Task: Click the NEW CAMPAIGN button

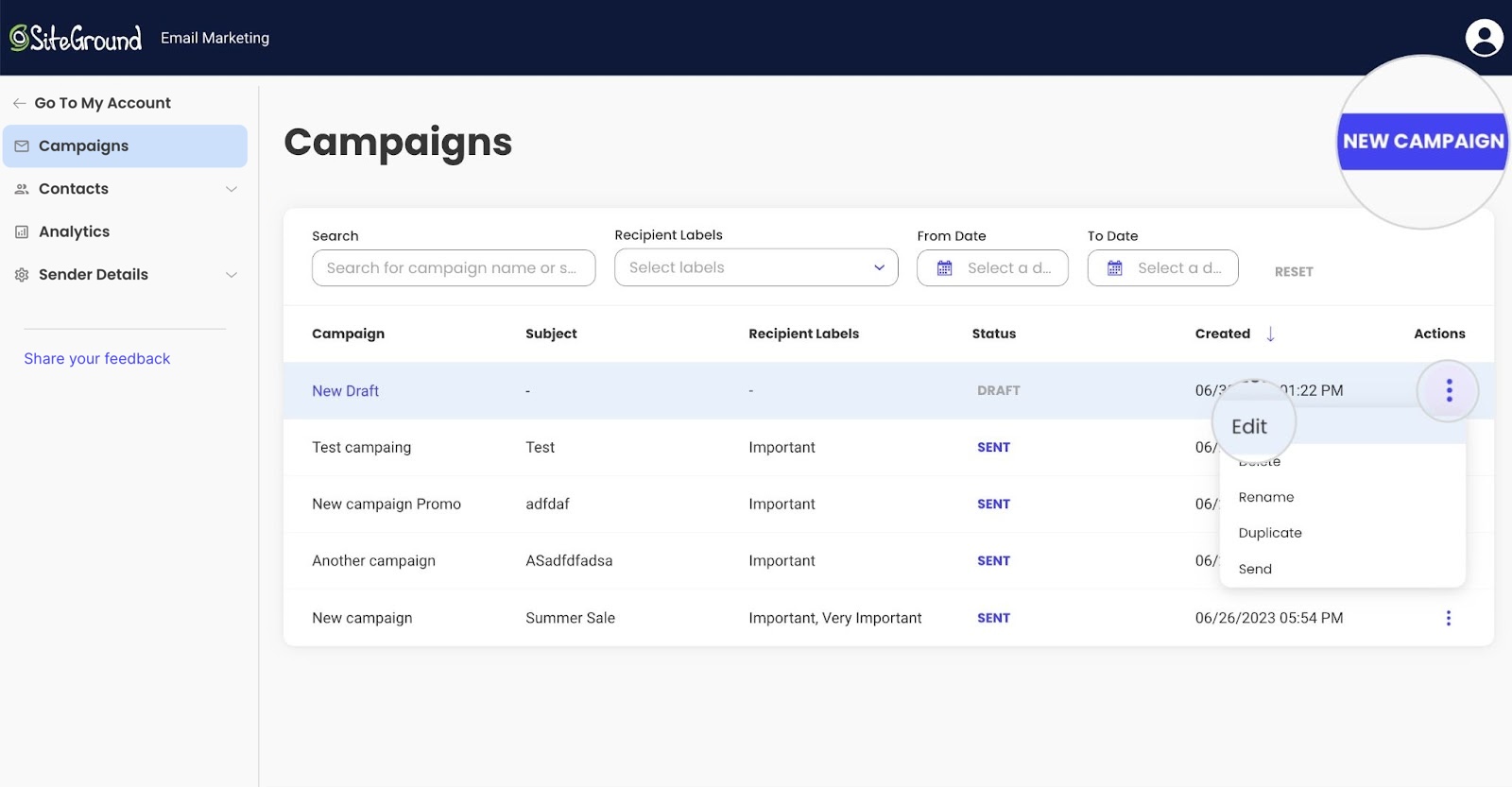Action: (x=1422, y=142)
